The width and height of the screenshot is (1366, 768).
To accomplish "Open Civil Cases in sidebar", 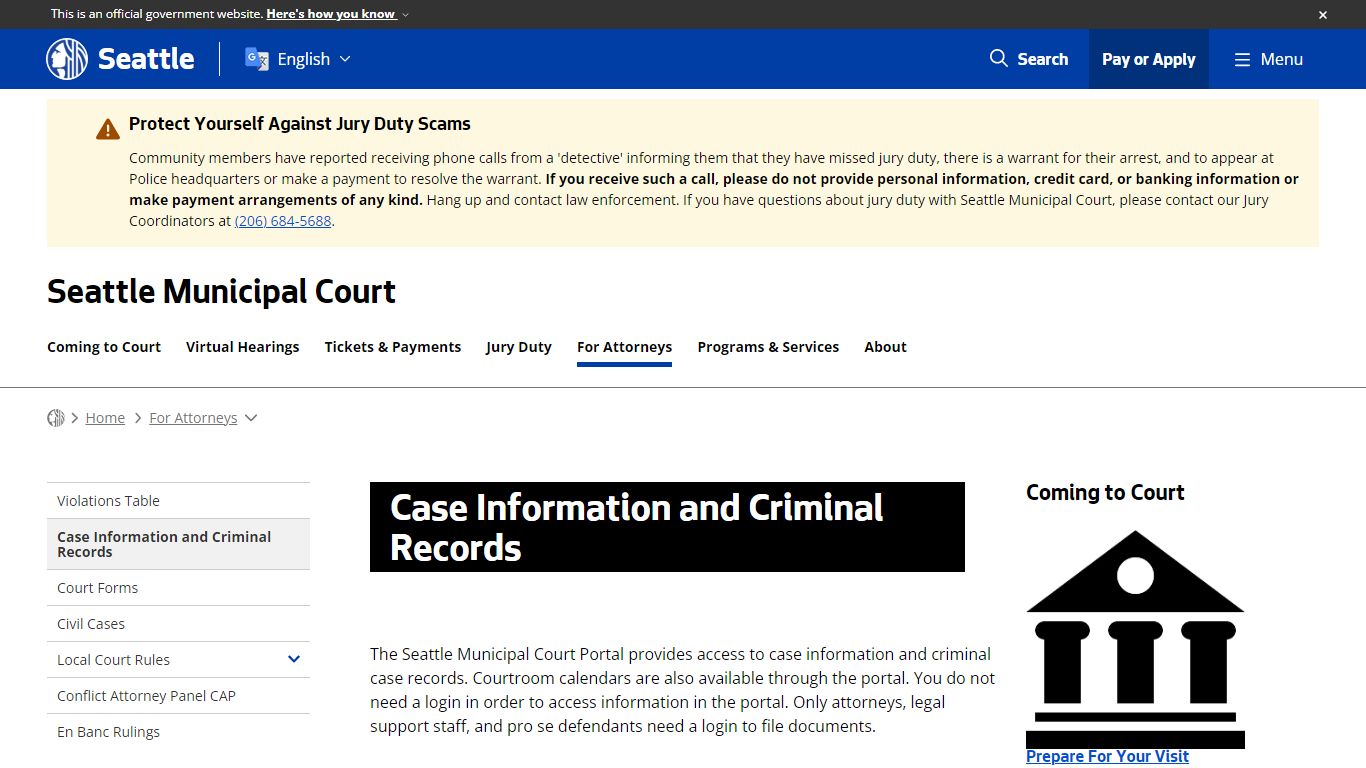I will click(x=178, y=624).
